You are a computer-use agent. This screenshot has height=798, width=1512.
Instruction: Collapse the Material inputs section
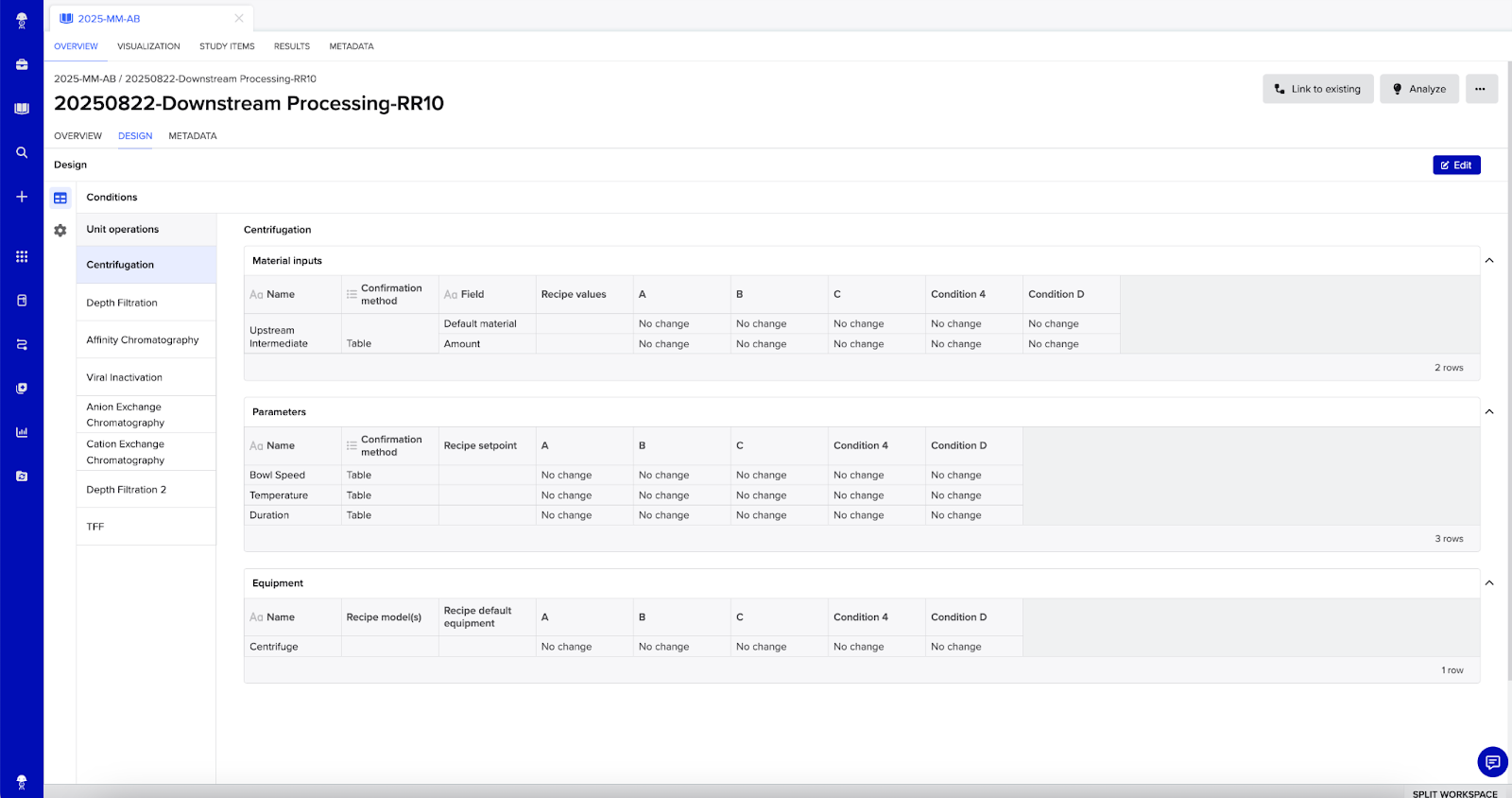tap(1489, 261)
